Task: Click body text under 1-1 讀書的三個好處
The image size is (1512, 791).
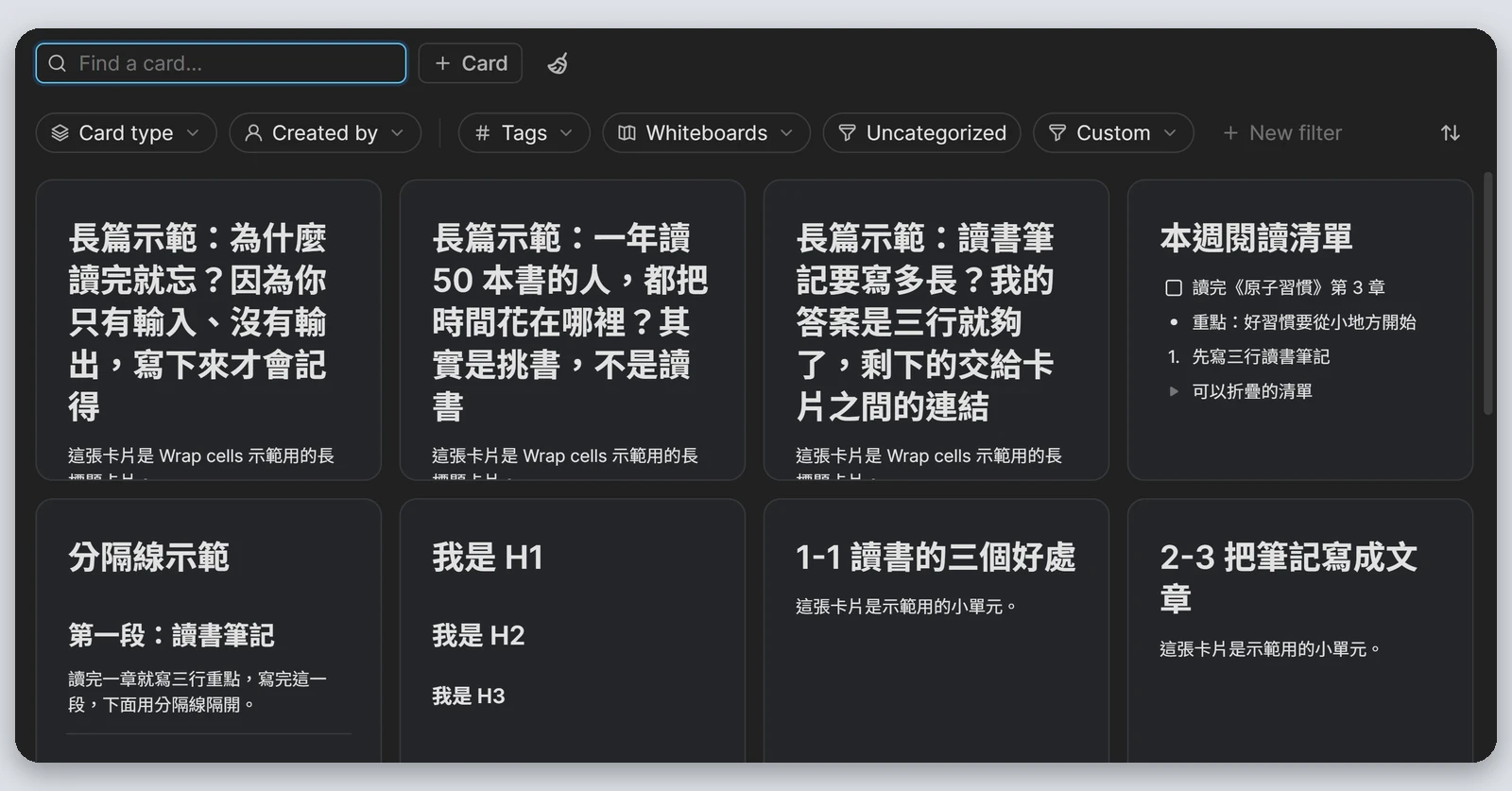Action: (905, 607)
